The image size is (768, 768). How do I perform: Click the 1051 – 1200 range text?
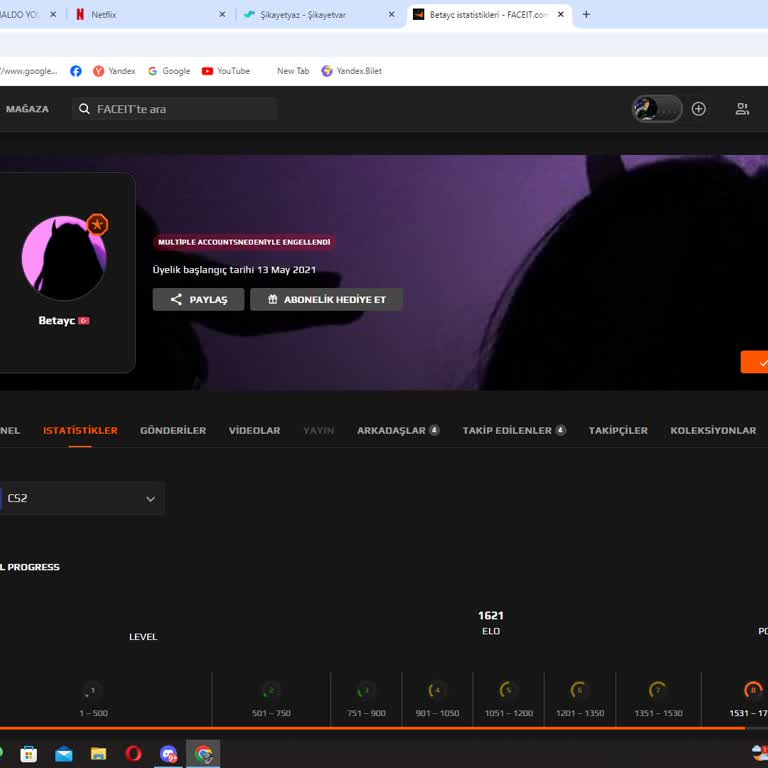[508, 713]
